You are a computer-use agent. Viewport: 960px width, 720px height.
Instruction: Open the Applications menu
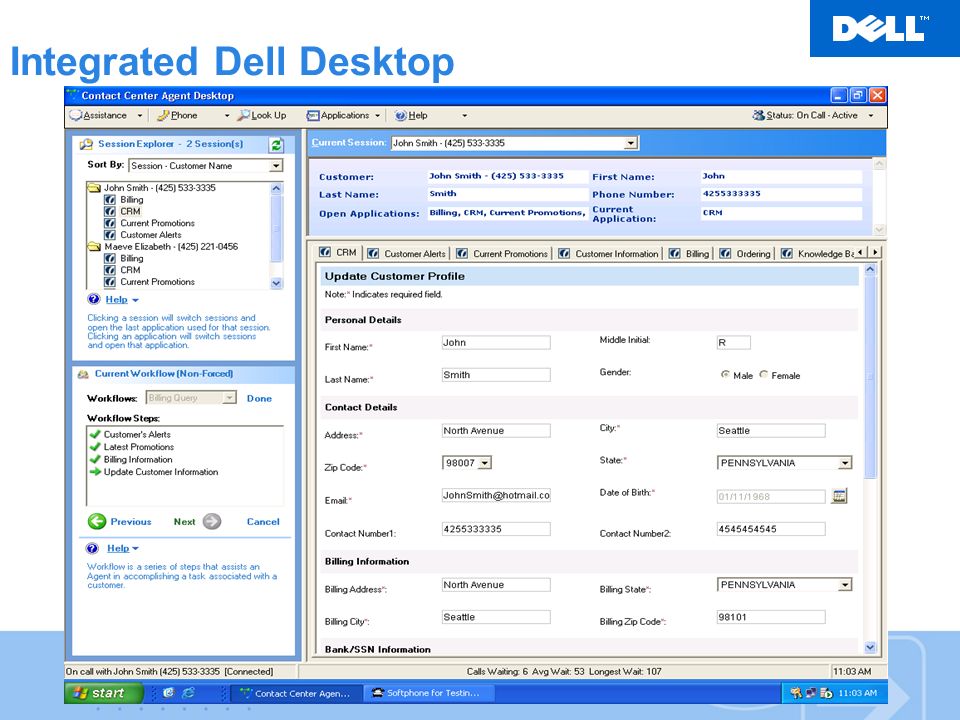point(343,115)
